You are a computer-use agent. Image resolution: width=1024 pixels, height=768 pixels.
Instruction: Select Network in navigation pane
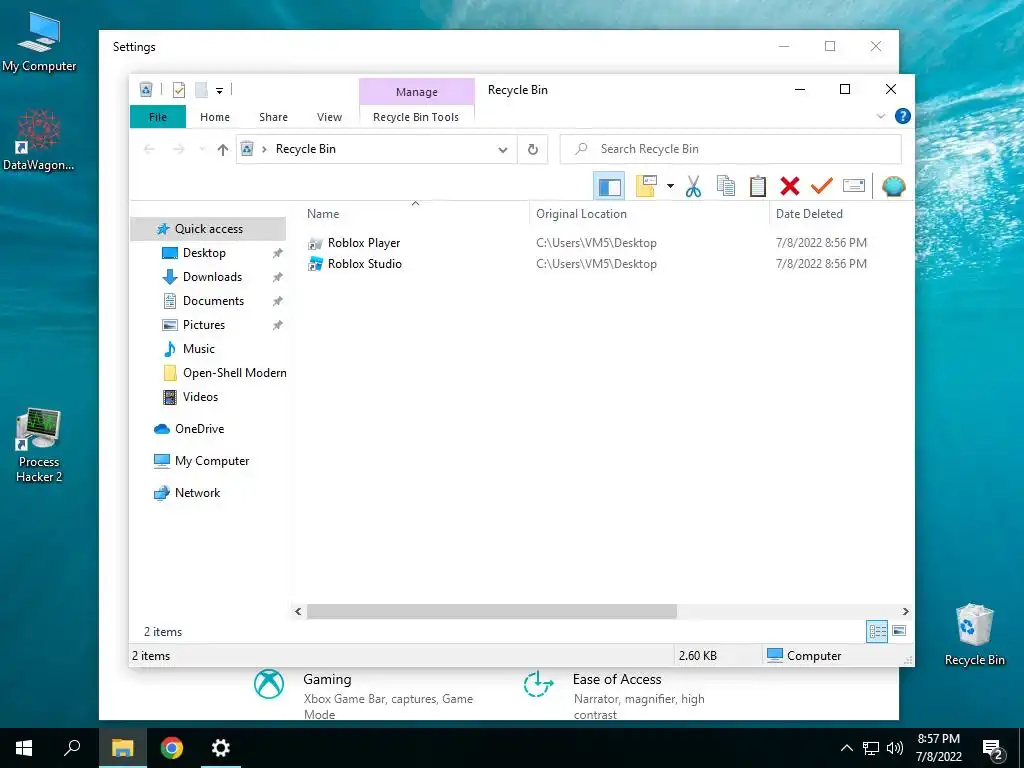pyautogui.click(x=197, y=493)
